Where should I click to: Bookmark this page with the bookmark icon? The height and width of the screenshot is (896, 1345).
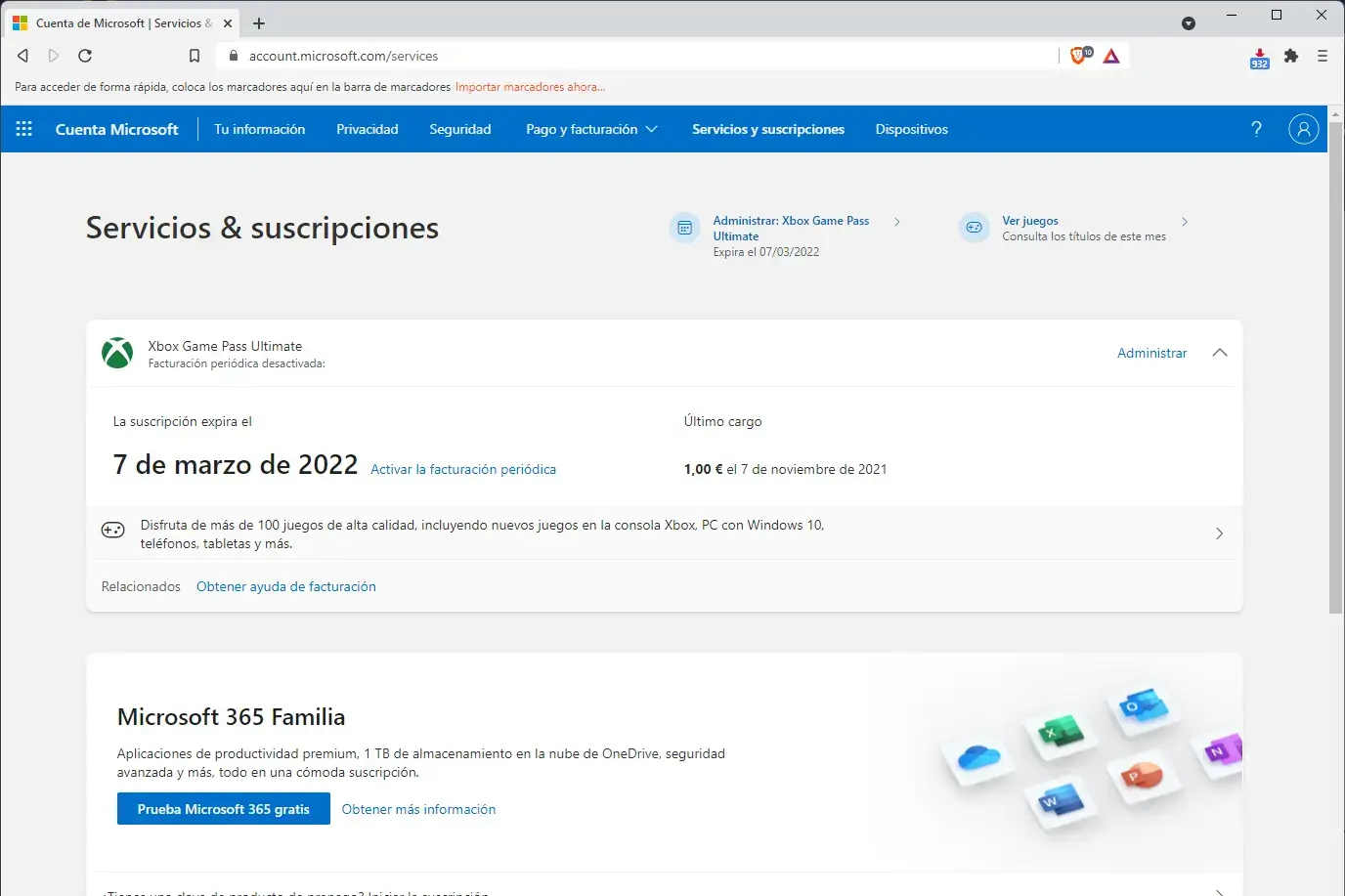coord(195,56)
